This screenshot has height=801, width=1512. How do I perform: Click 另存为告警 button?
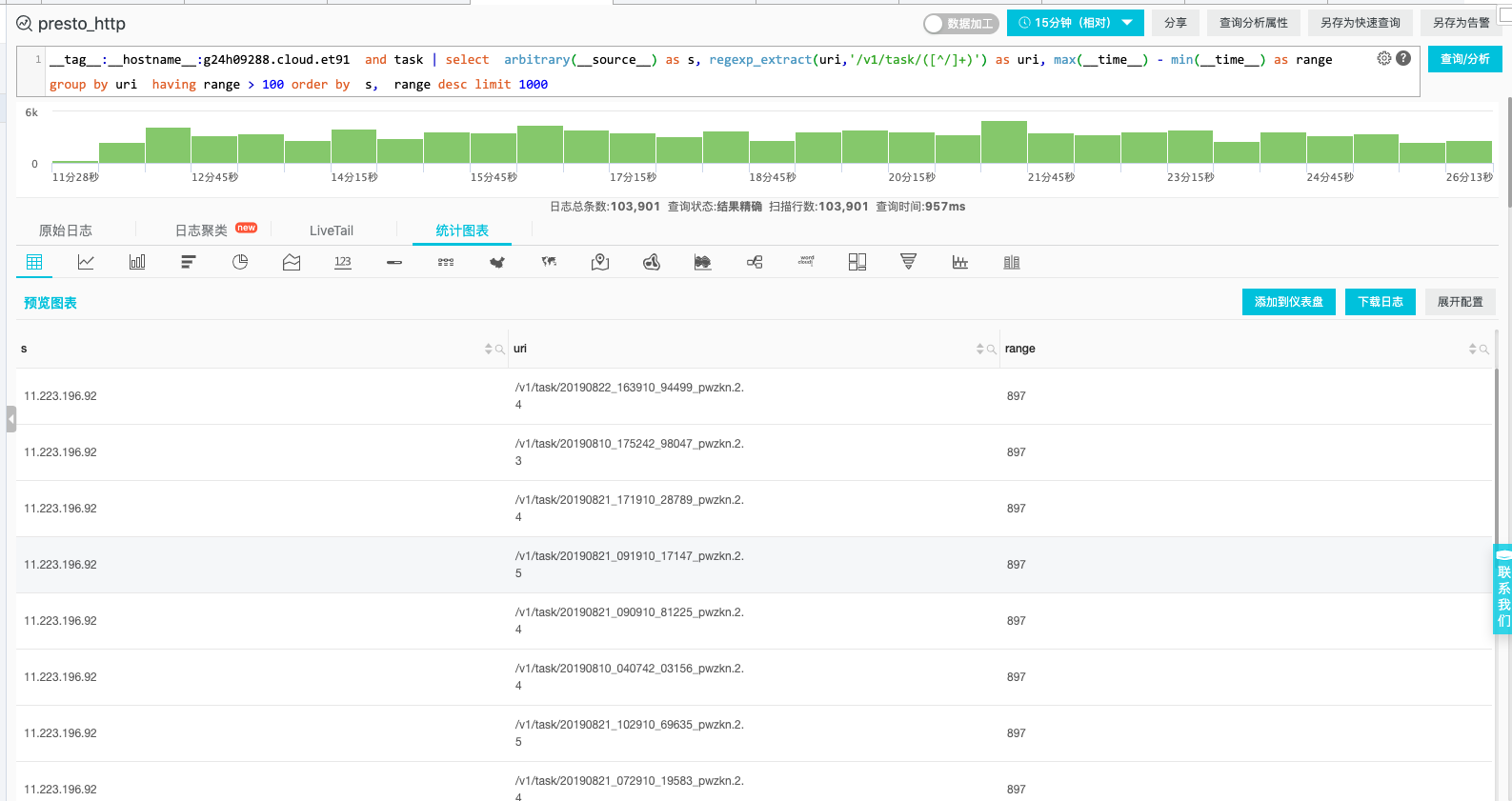click(1462, 23)
